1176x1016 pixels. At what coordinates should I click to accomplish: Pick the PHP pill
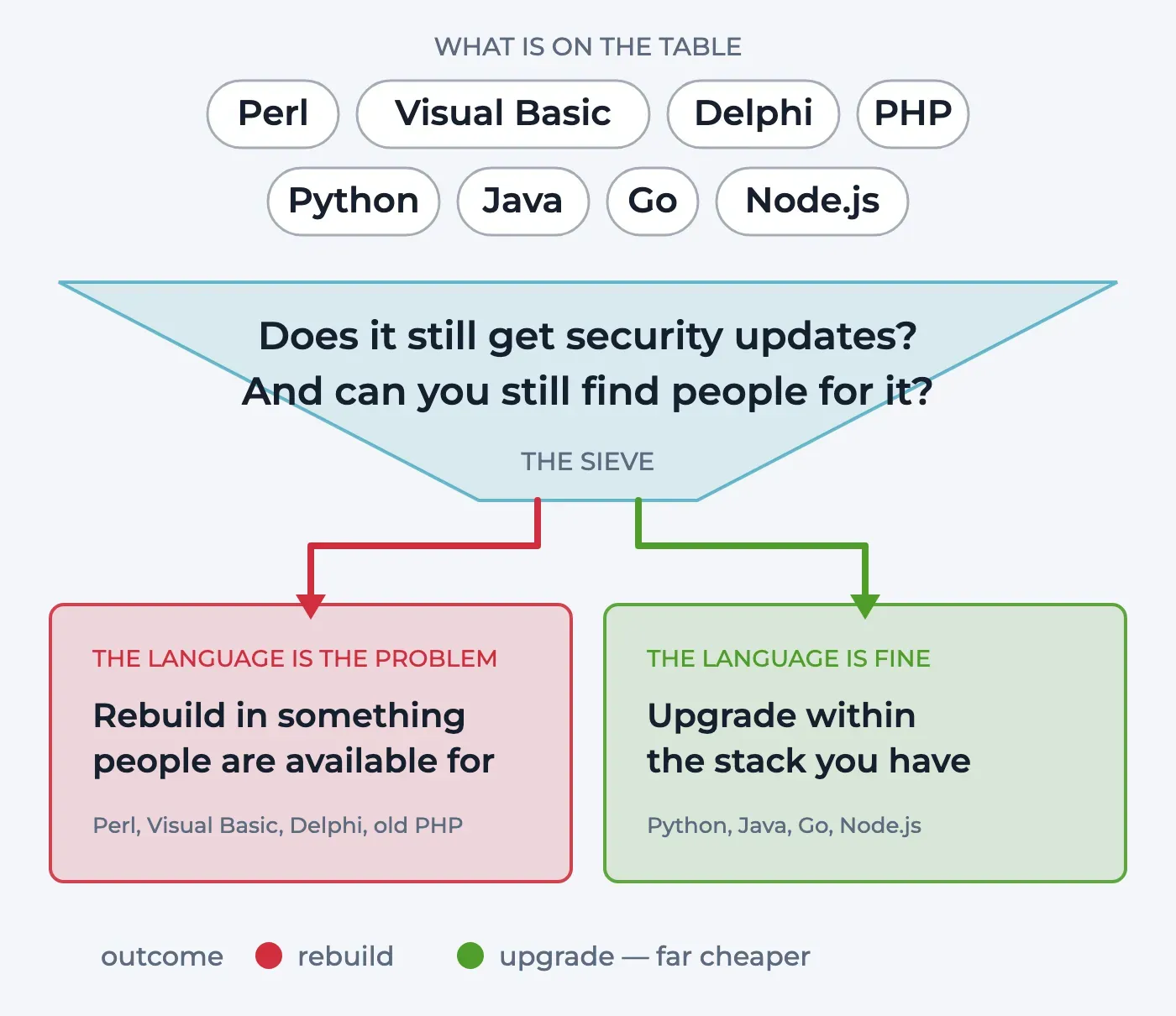pyautogui.click(x=913, y=114)
